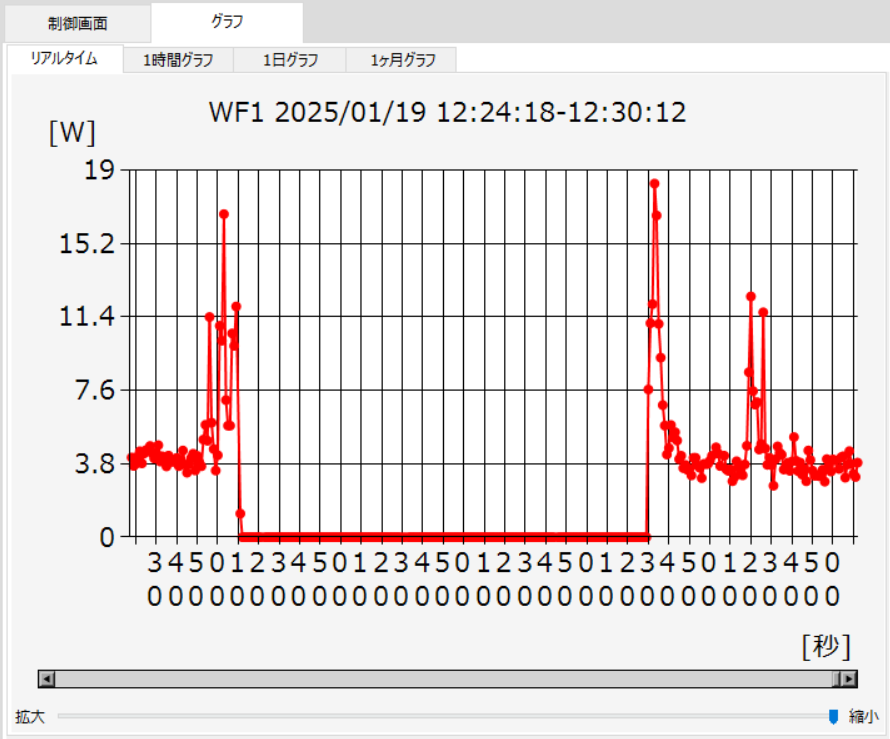The image size is (890, 739).
Task: Open the リアルタイム graph tab
Action: (64, 59)
